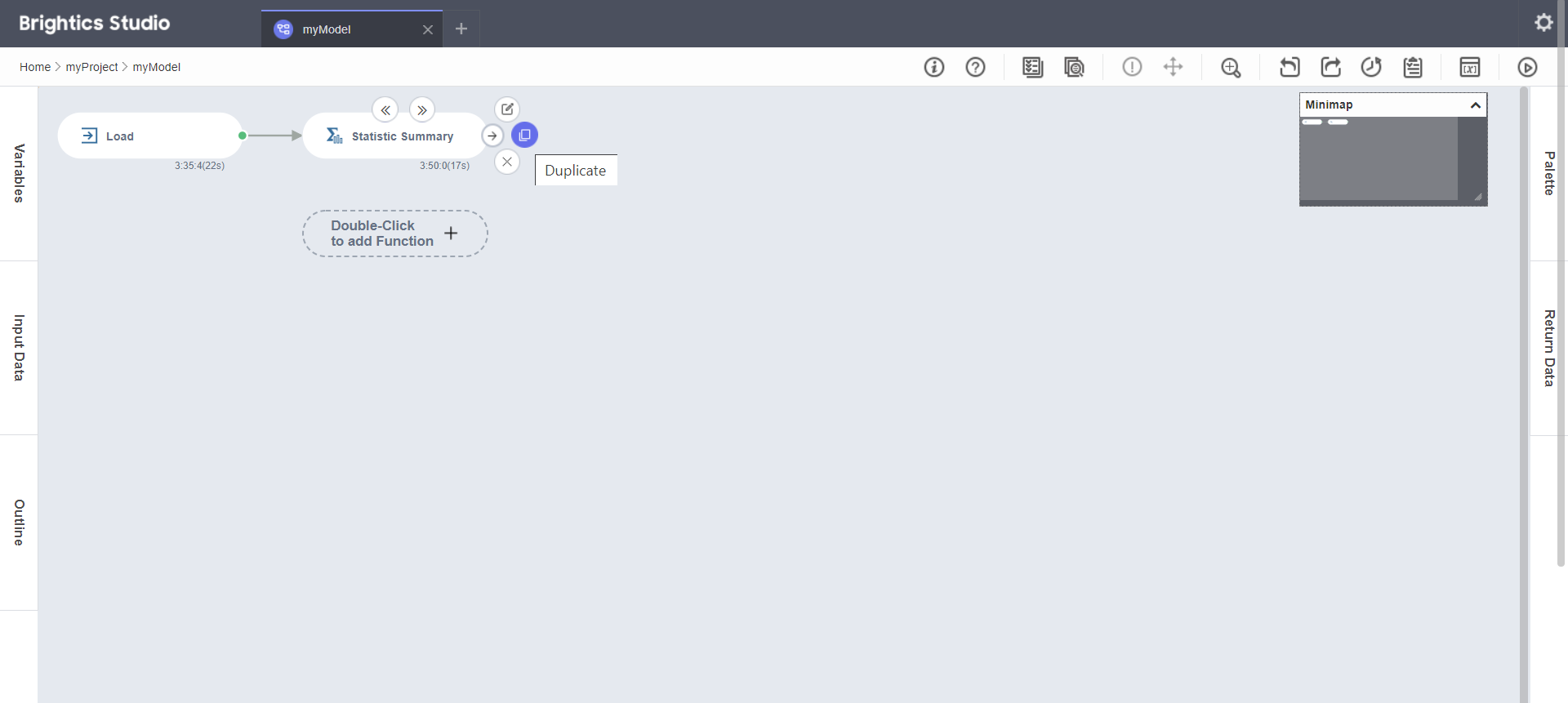Viewport: 1568px width, 703px height.
Task: Click the Load node runtime 3:35:4(22s)
Action: click(199, 166)
